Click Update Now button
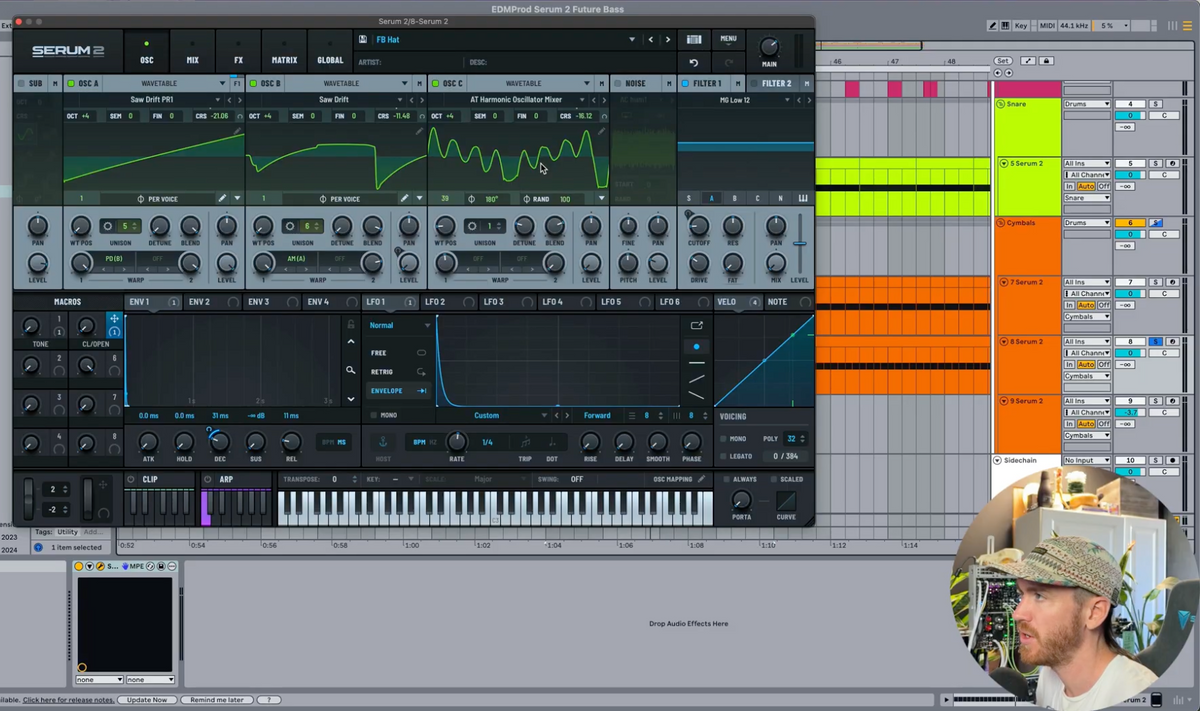Screen dimensions: 1200x711 point(147,700)
